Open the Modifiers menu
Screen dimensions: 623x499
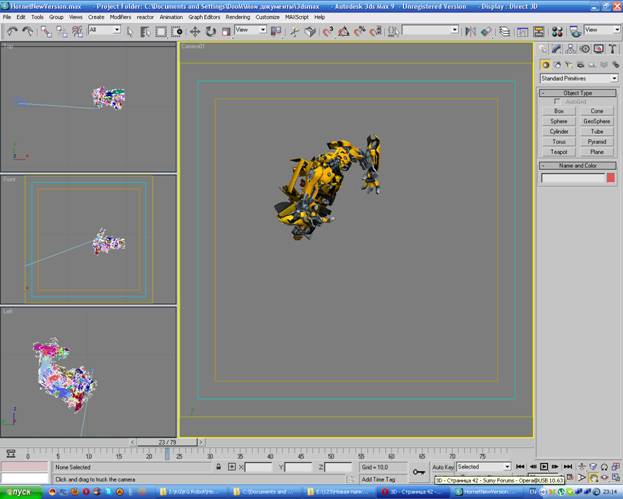point(120,17)
